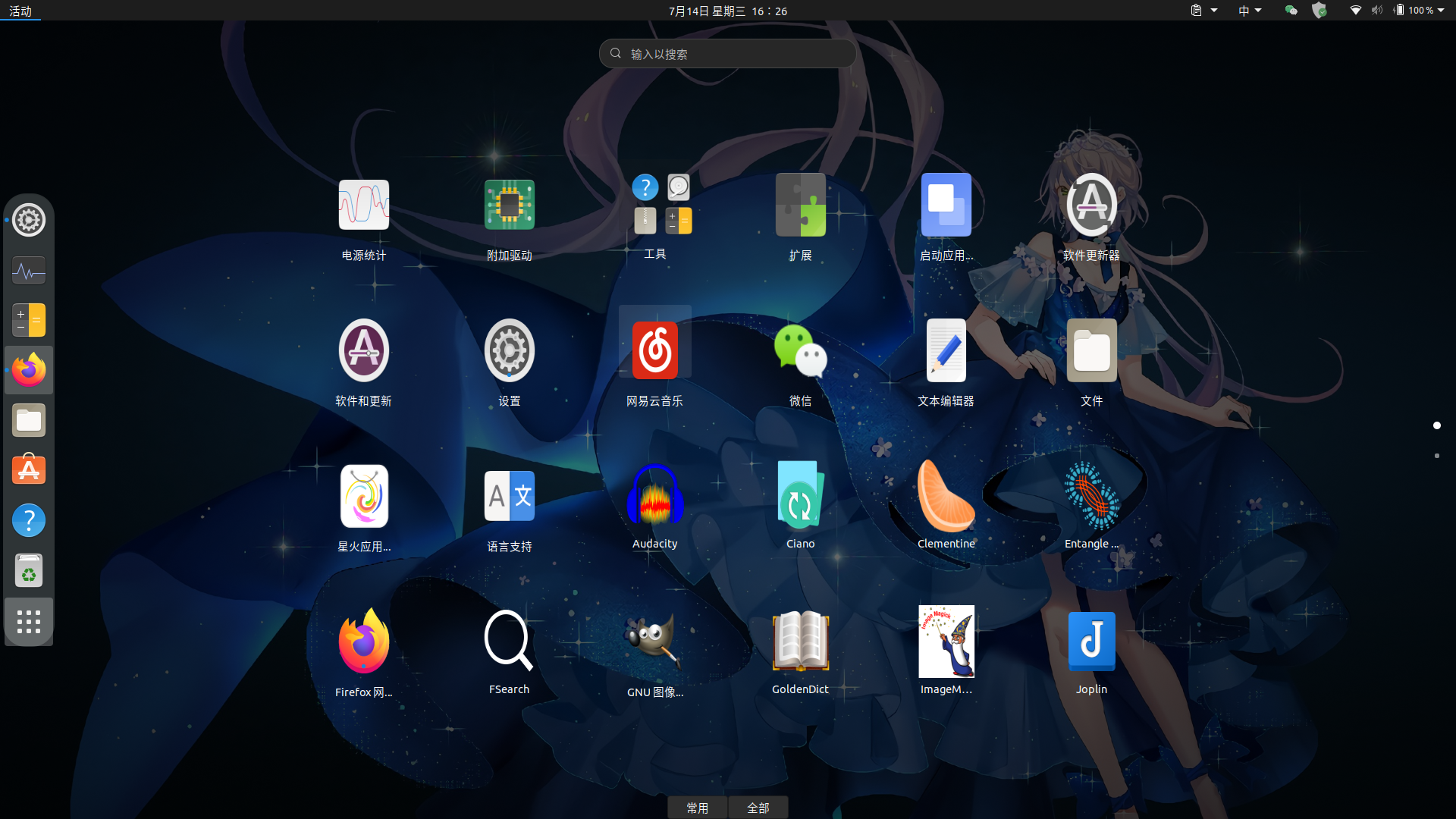
Task: Open system menu via battery 100% indicator
Action: [1419, 11]
